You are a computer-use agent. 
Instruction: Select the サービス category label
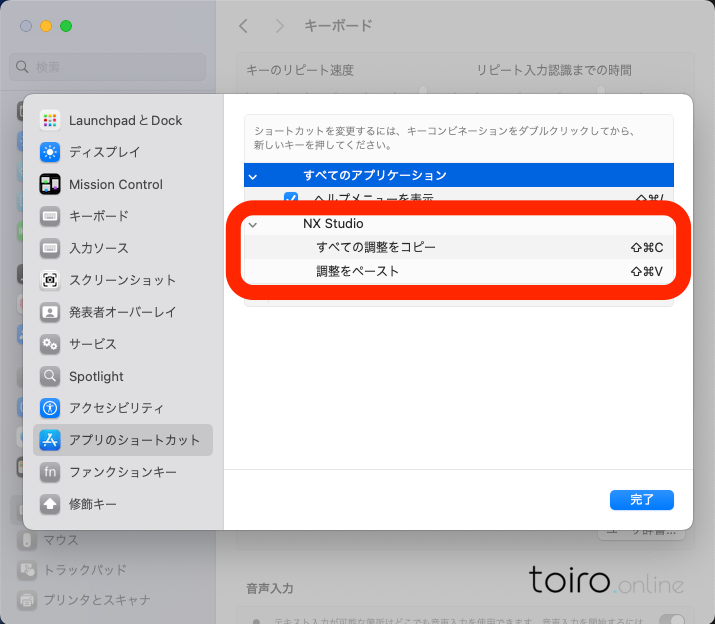(93, 344)
